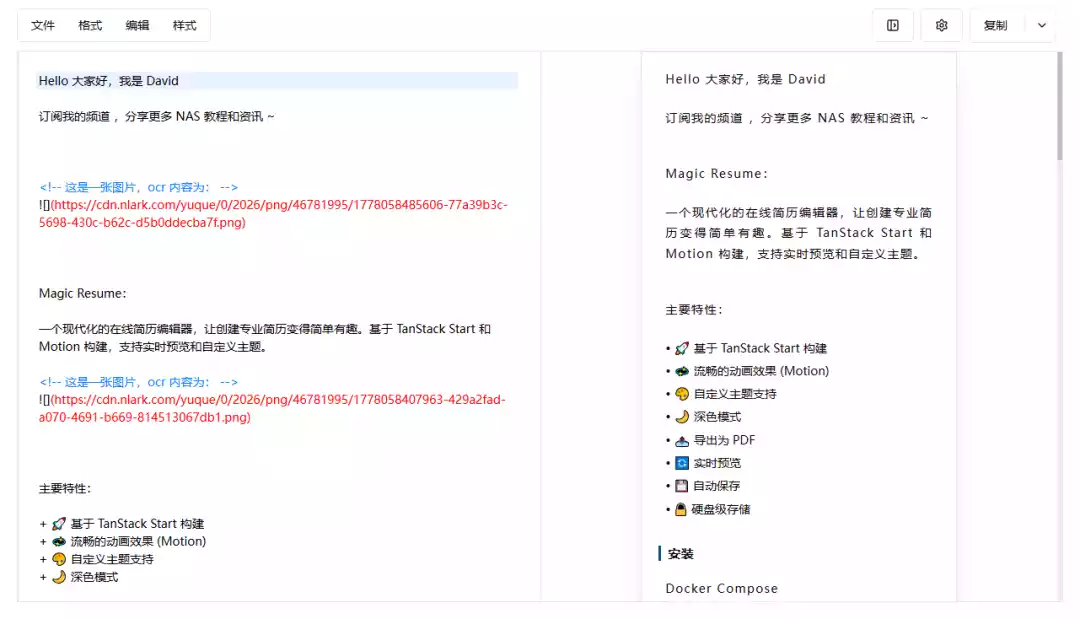Click the rocket emoji in the editor list
Screen dimensions: 1080x619
(x=59, y=524)
